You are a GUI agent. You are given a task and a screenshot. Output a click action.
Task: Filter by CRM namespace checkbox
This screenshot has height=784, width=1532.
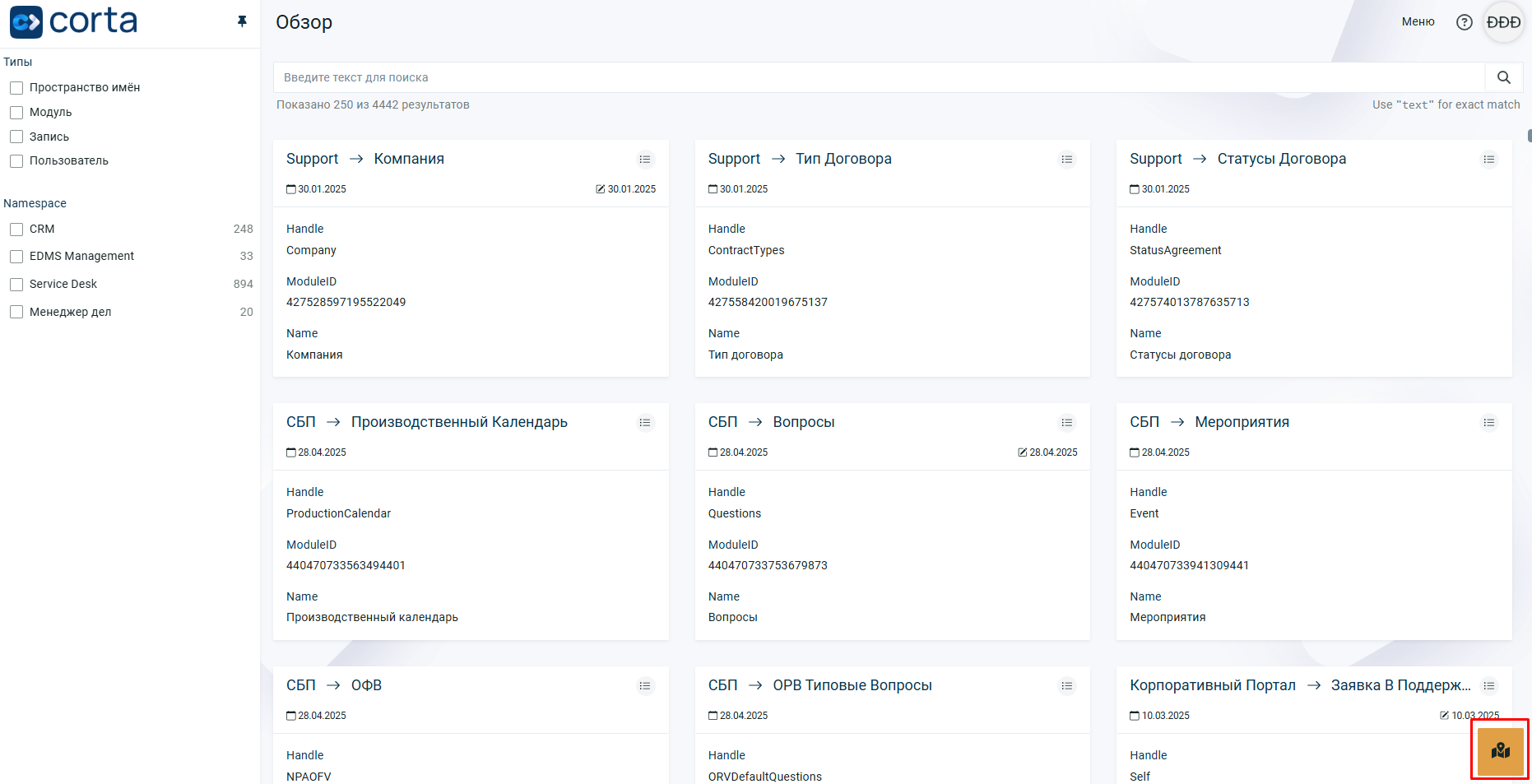click(16, 230)
